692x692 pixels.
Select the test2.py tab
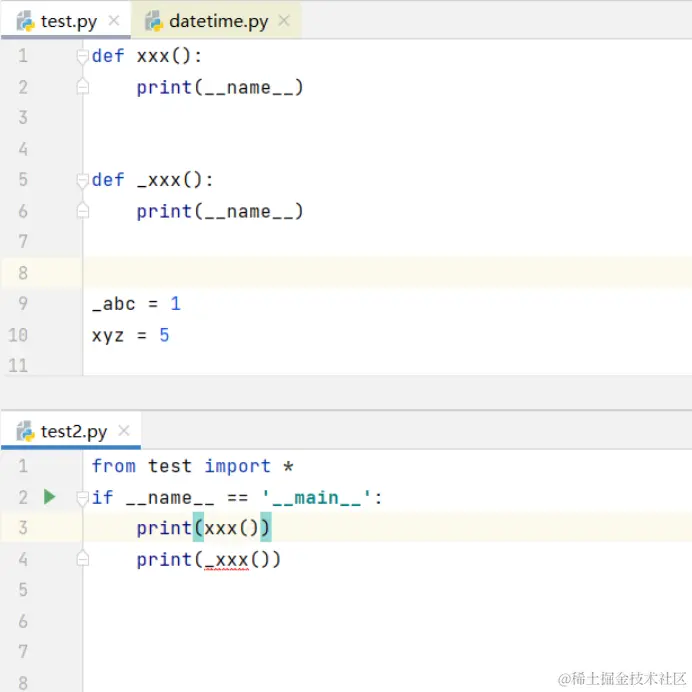[x=71, y=431]
